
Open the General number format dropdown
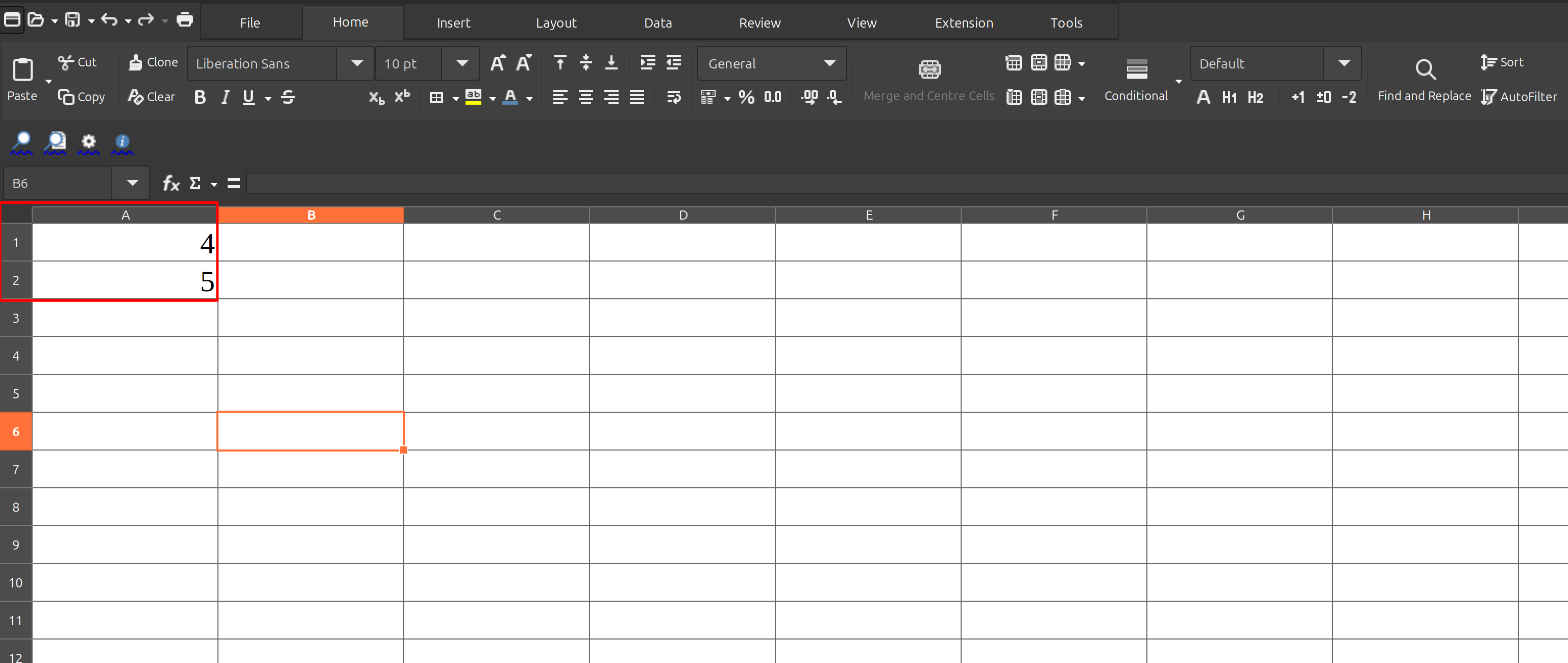tap(829, 63)
